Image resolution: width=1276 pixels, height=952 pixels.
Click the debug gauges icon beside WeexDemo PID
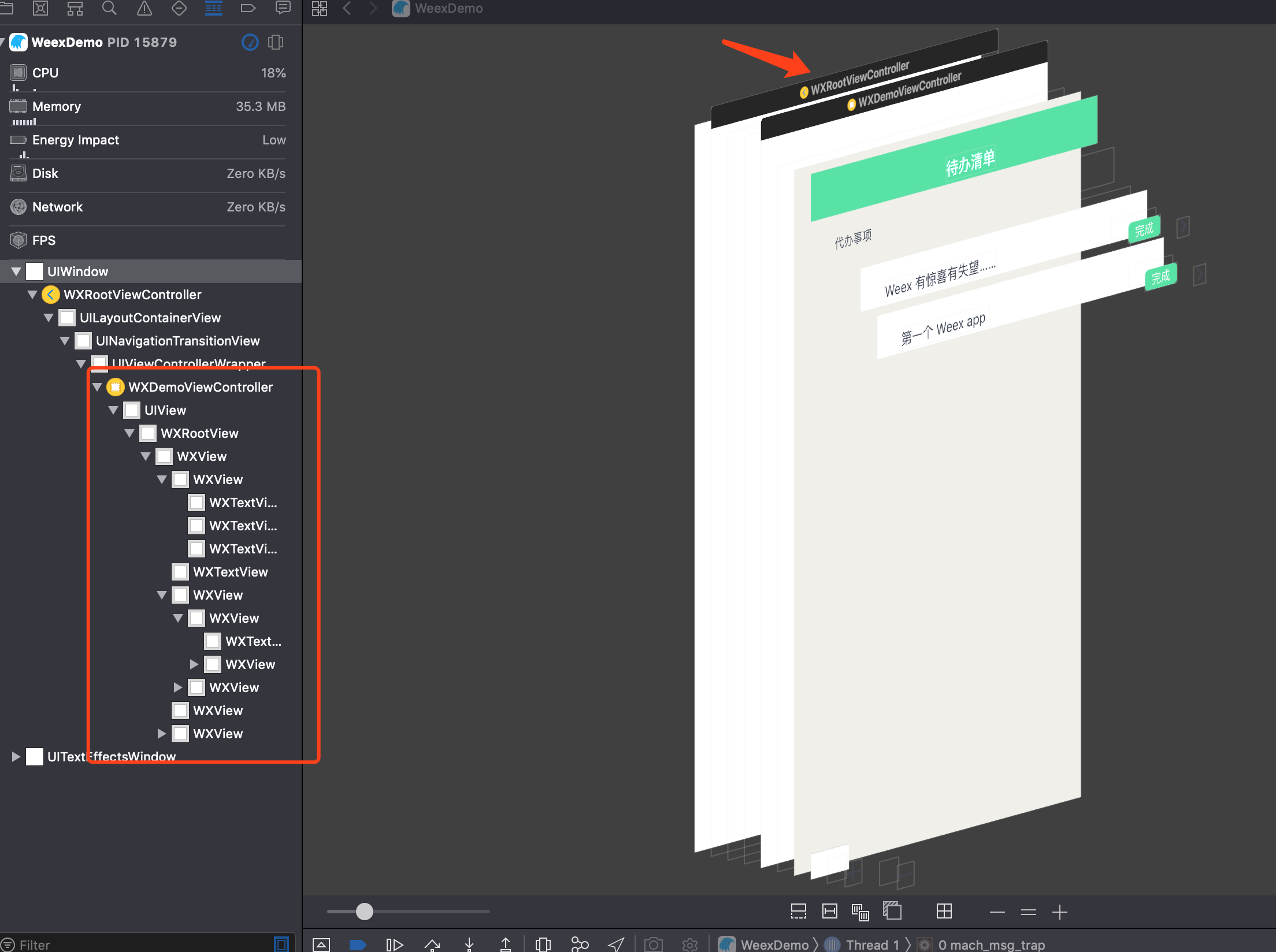250,42
